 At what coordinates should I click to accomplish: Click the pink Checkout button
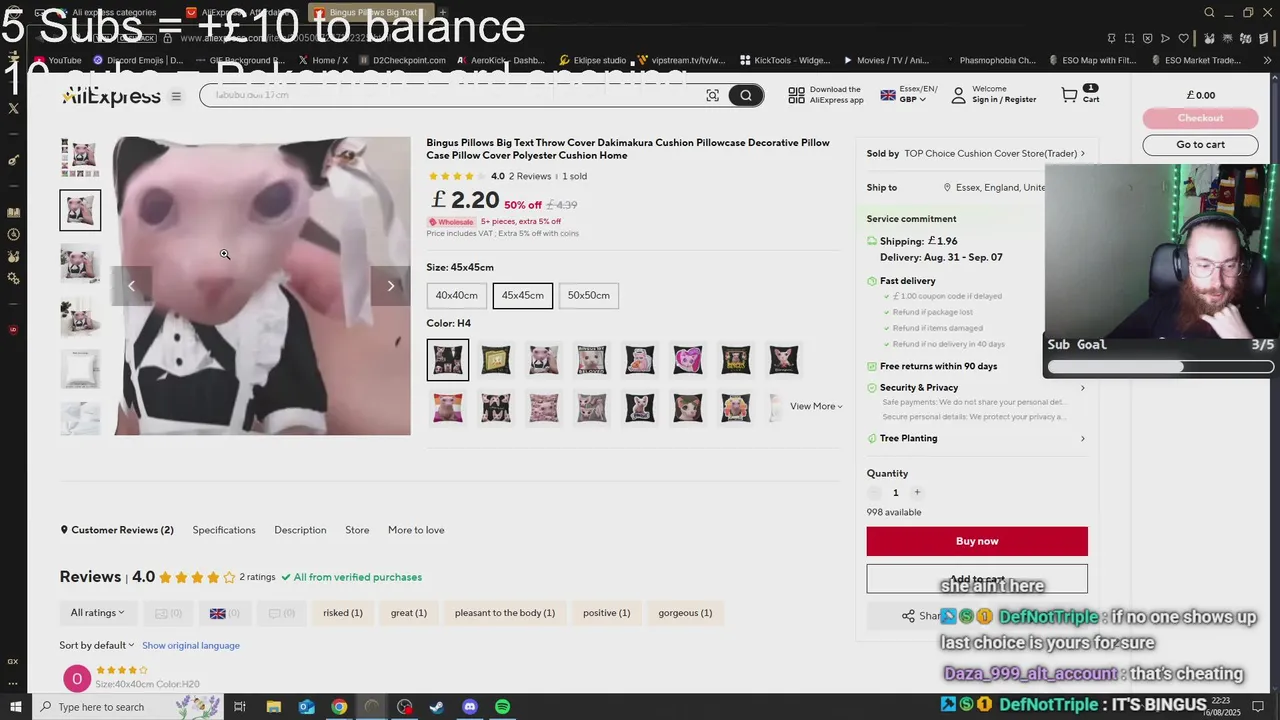(1200, 118)
